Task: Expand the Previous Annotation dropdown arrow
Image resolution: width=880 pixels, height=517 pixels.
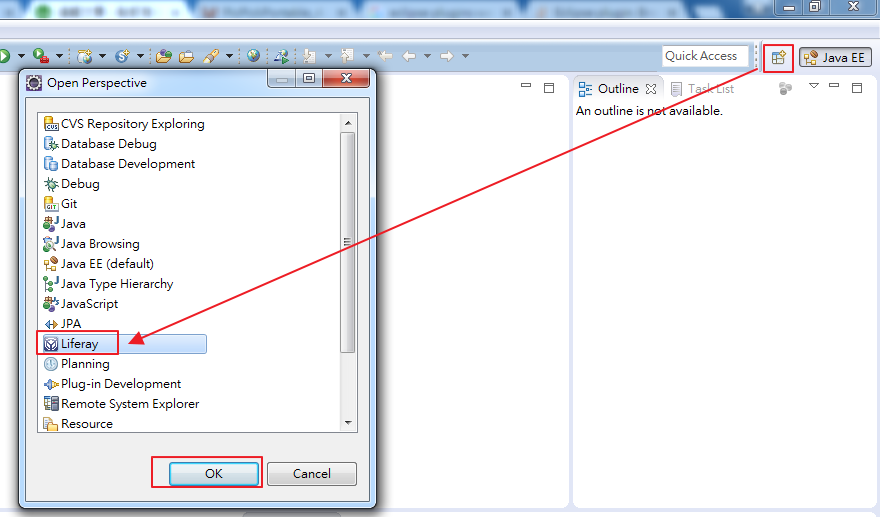Action: (x=366, y=56)
